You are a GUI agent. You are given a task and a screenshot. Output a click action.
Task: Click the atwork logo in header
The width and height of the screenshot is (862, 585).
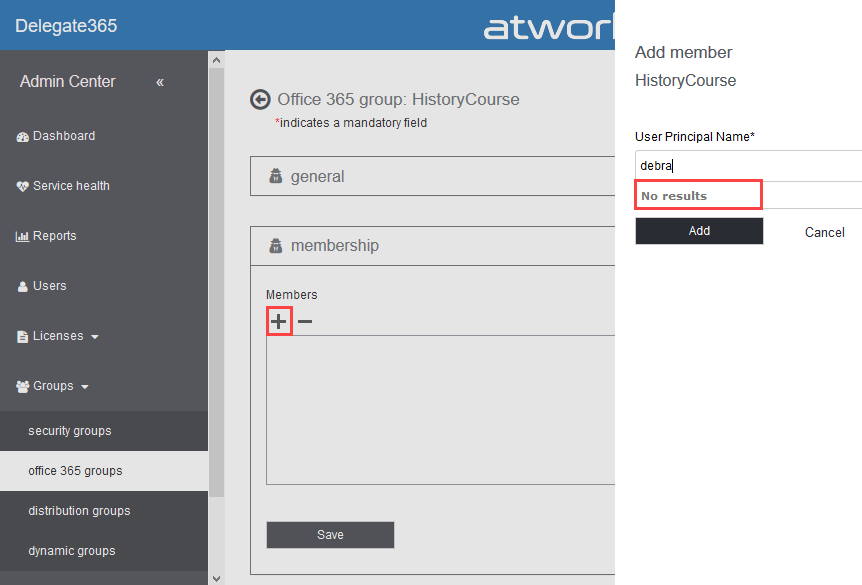(549, 27)
